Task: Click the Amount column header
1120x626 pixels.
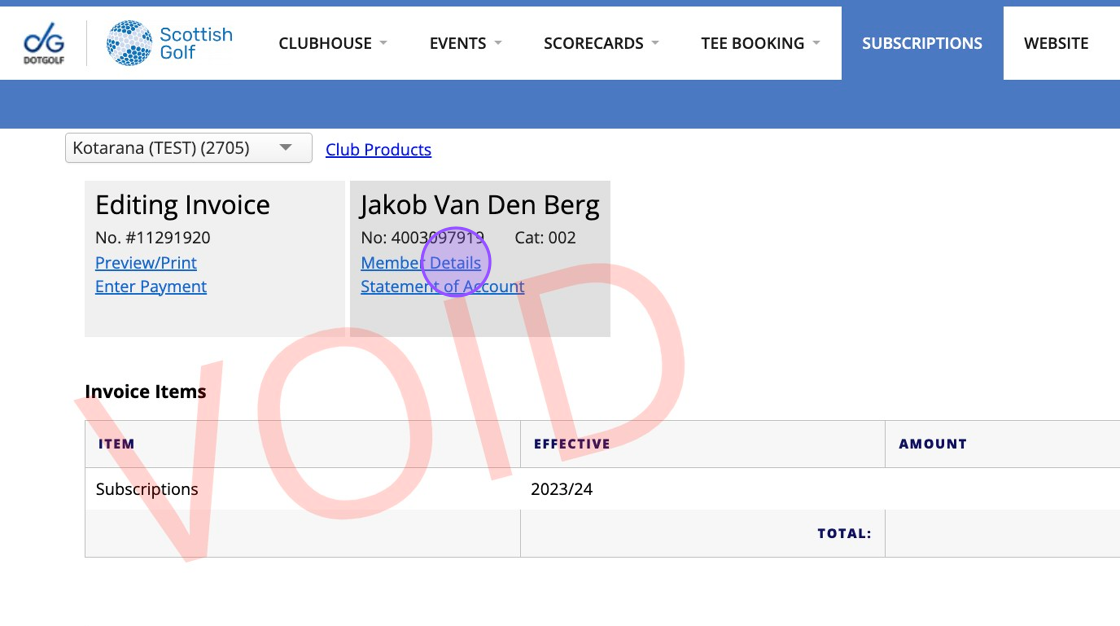Action: point(932,444)
